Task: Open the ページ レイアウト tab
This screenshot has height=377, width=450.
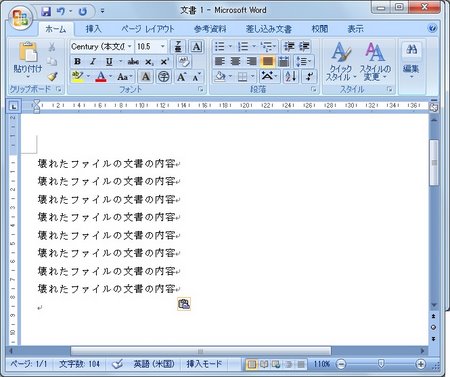Action: [x=148, y=29]
